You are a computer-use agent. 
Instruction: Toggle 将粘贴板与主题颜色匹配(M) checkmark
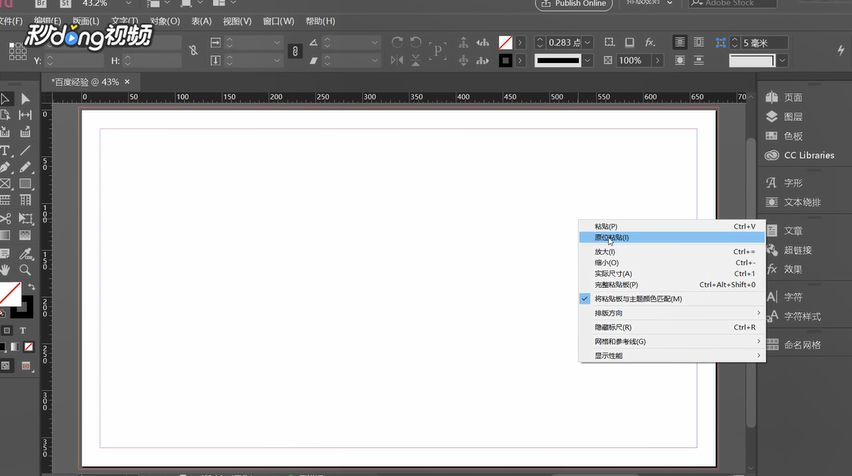(585, 299)
